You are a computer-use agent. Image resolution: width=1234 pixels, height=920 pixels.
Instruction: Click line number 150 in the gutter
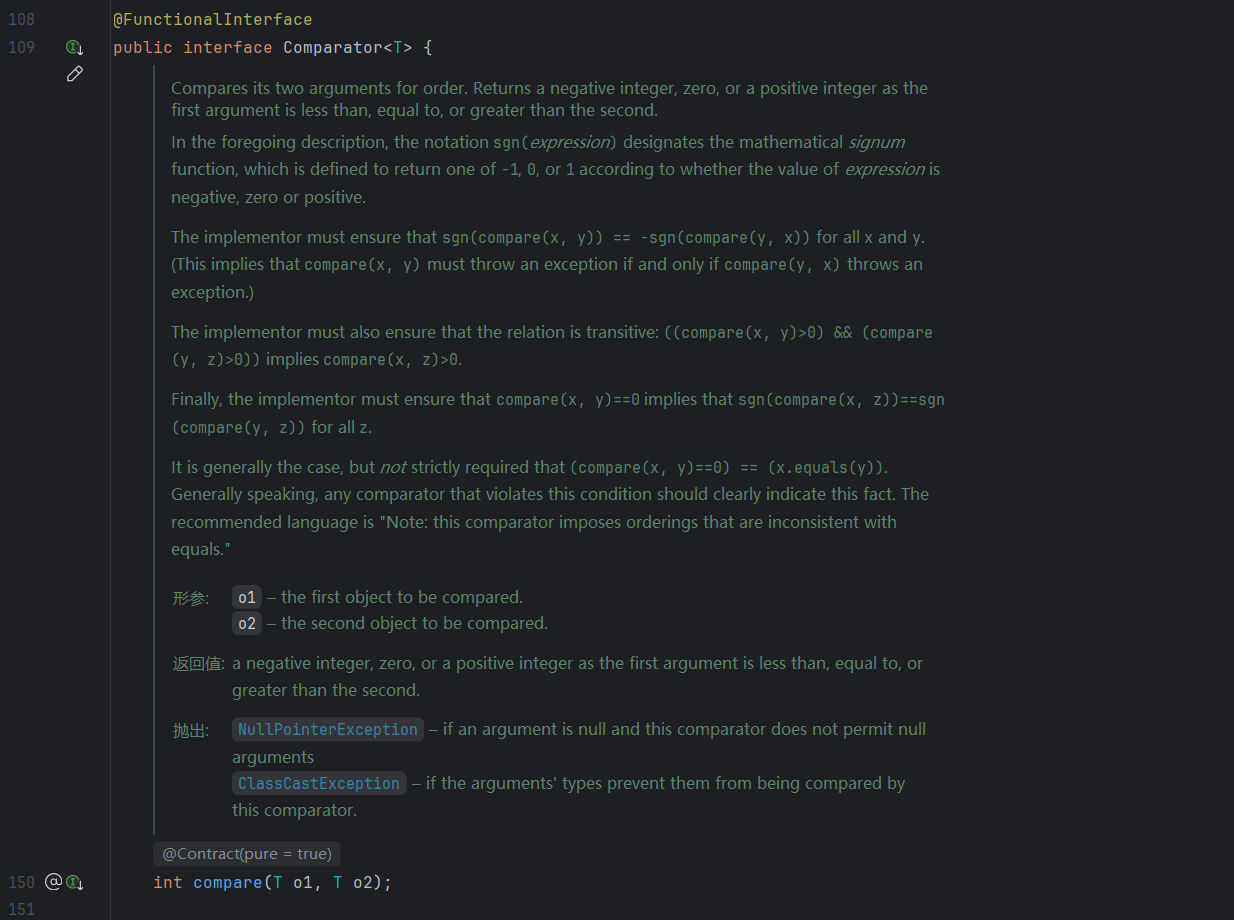coord(21,882)
